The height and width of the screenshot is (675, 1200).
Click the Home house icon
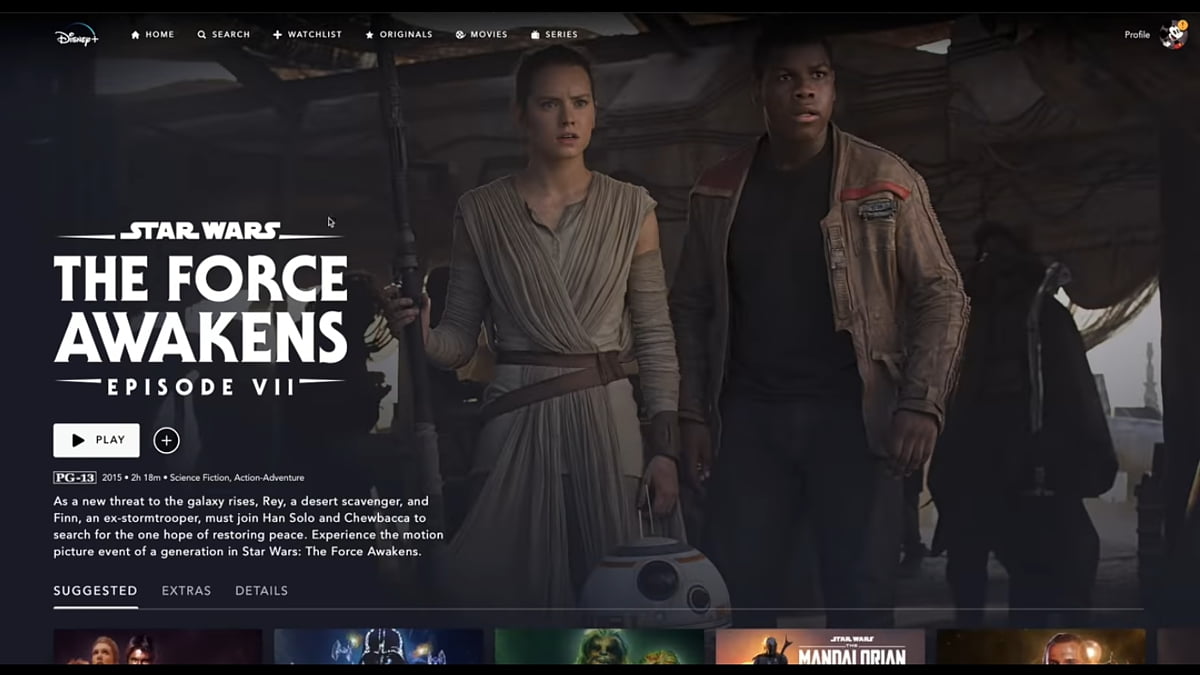pyautogui.click(x=135, y=33)
